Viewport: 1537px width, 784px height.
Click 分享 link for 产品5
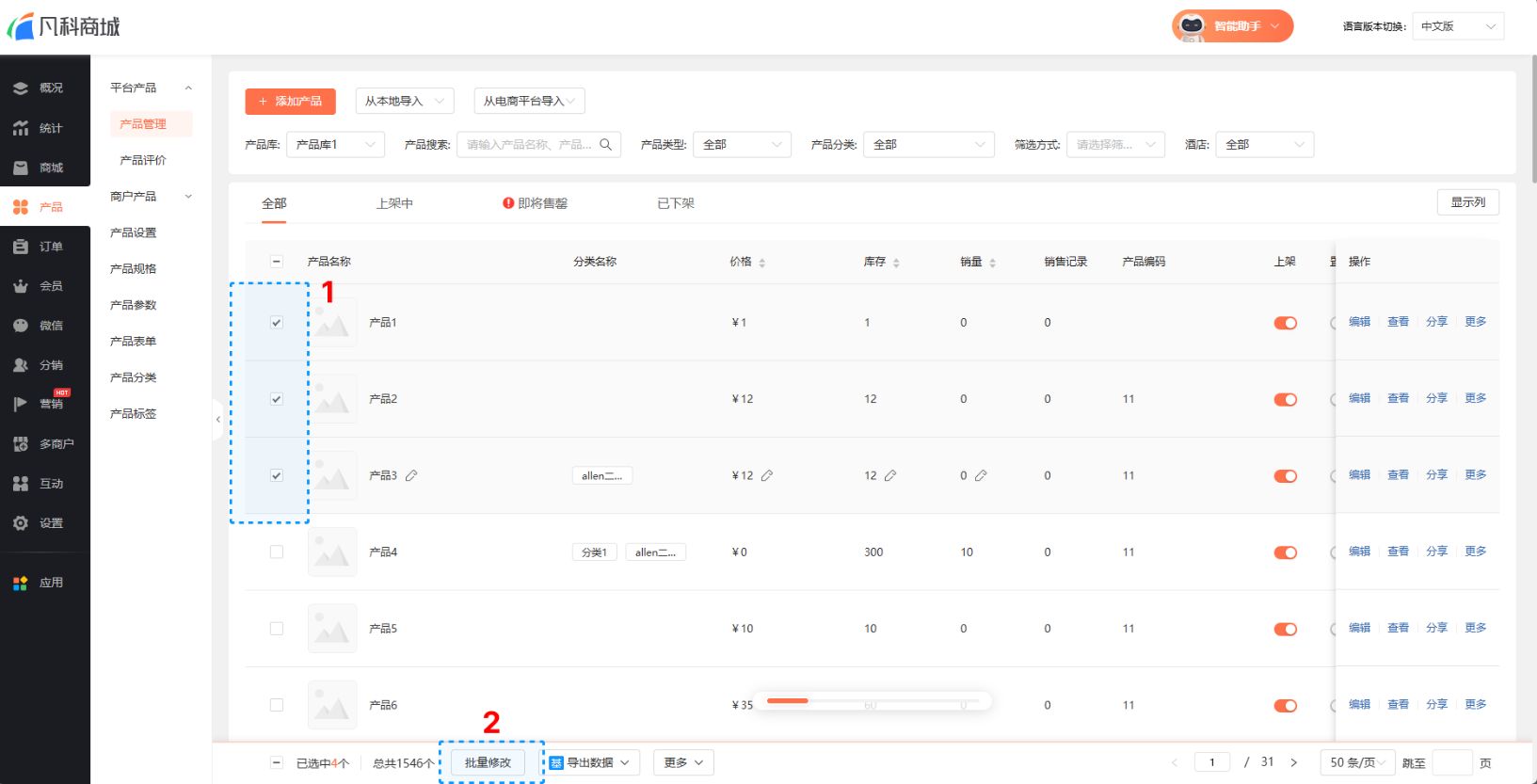coord(1436,628)
